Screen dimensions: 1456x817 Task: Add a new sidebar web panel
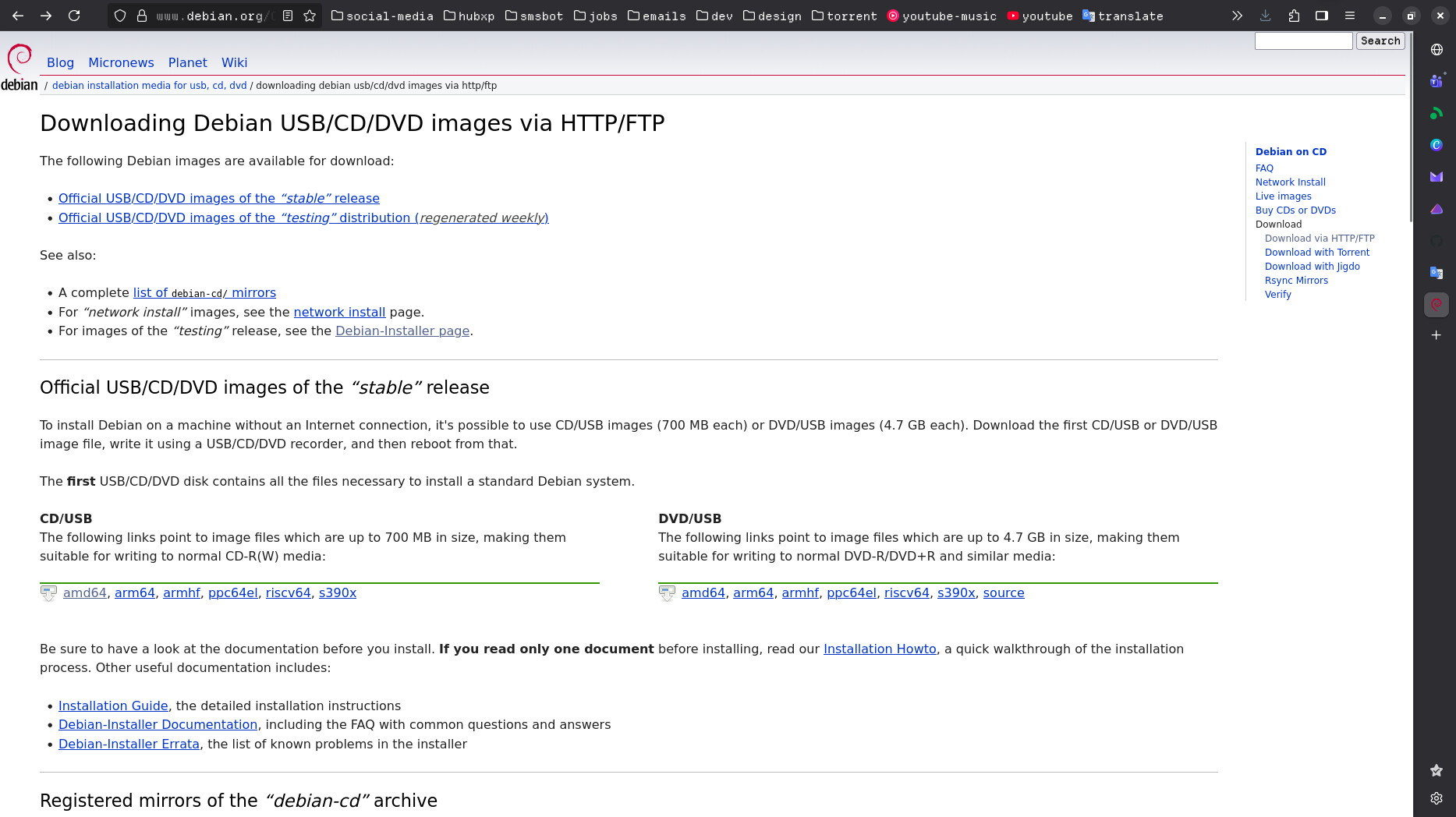tap(1436, 335)
